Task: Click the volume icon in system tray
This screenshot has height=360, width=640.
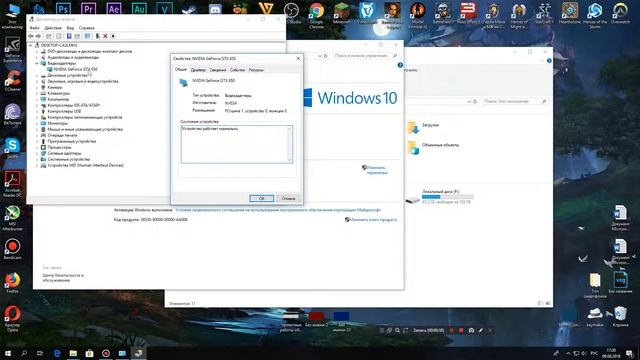Action: click(x=584, y=353)
